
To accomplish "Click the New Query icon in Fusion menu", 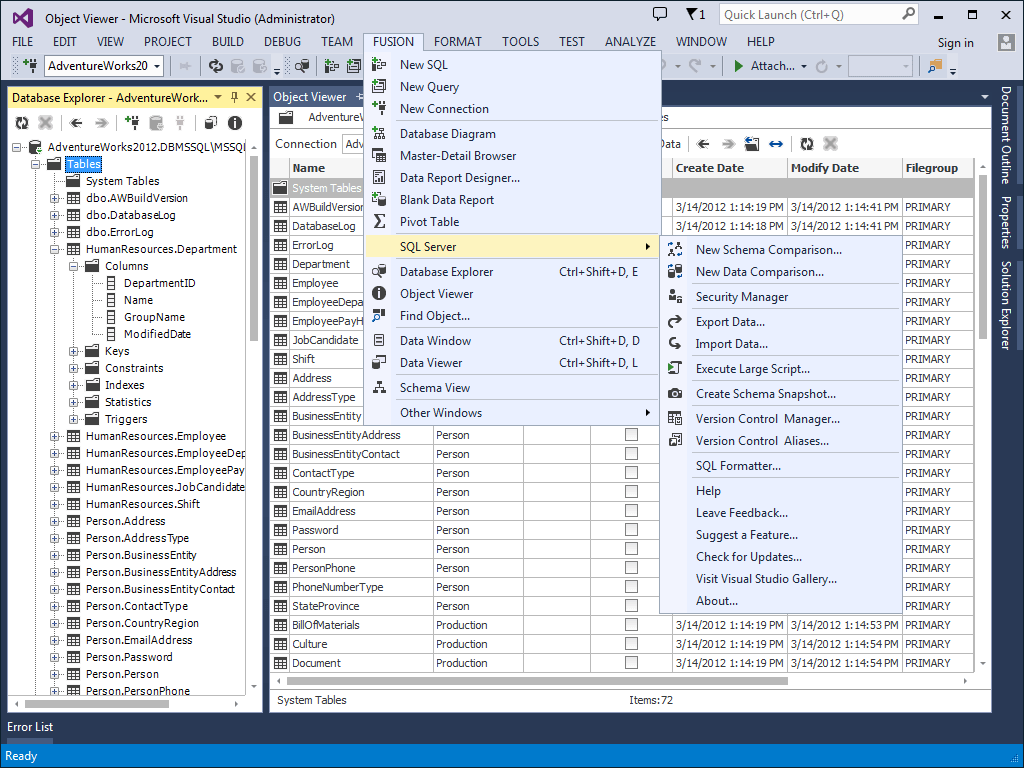I will click(x=379, y=86).
